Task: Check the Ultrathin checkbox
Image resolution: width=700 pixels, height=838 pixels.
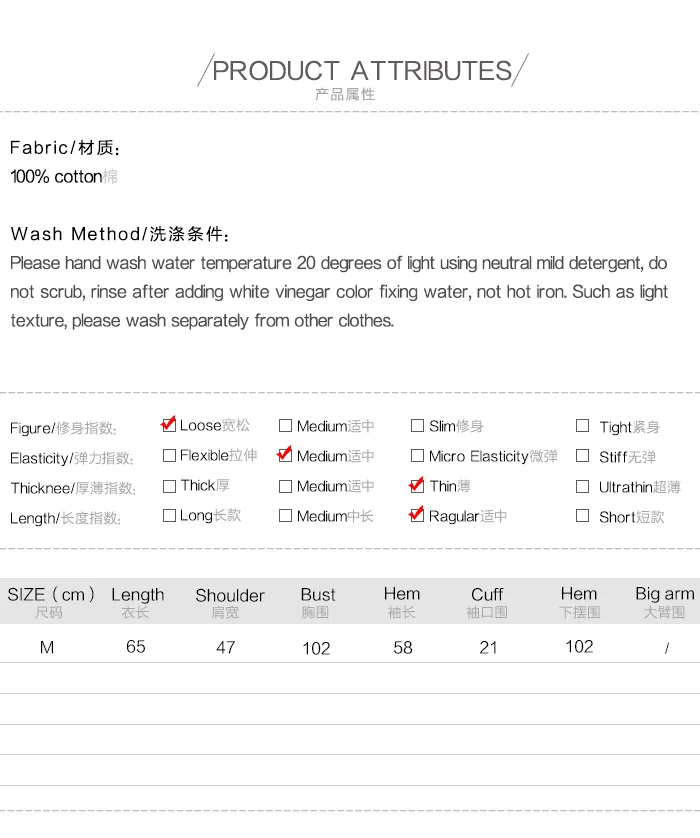Action: point(582,486)
